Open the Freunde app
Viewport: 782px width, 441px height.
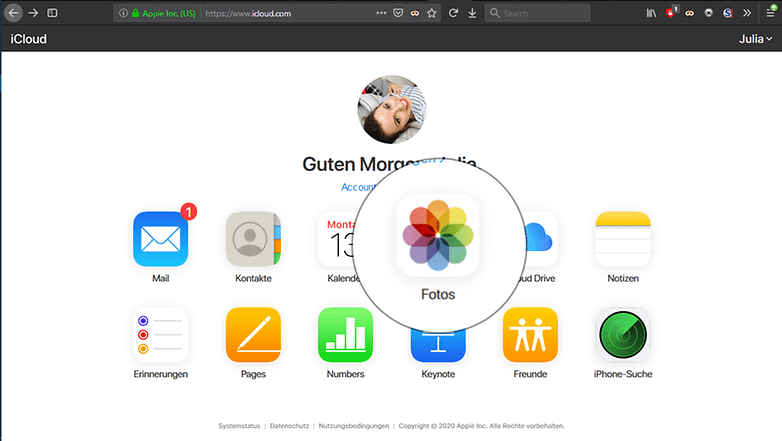tap(530, 335)
